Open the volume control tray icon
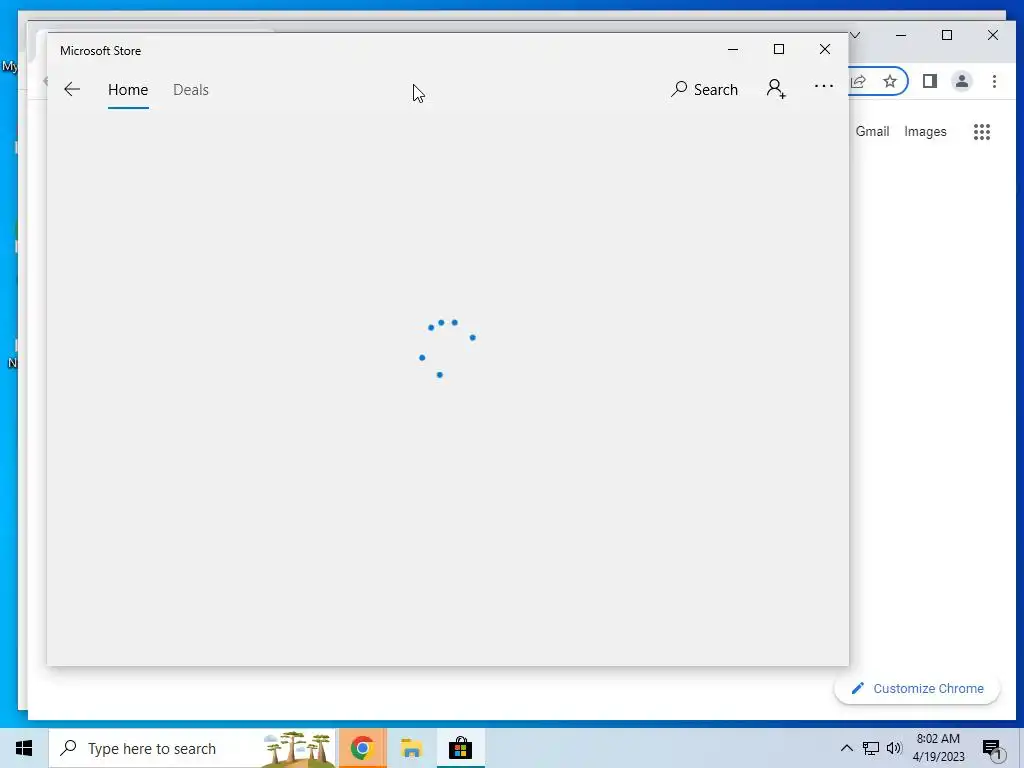The width and height of the screenshot is (1024, 768). 894,748
